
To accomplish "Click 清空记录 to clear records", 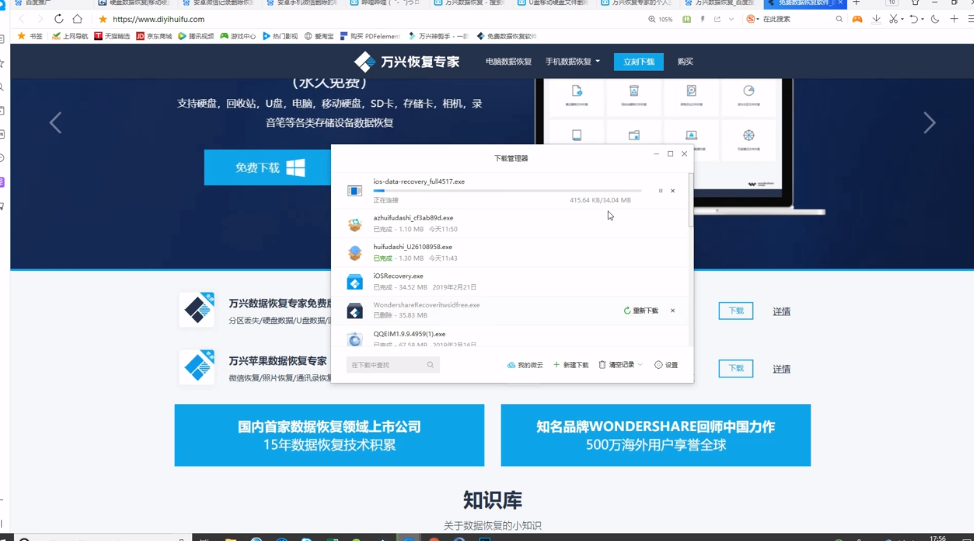I will [x=616, y=365].
